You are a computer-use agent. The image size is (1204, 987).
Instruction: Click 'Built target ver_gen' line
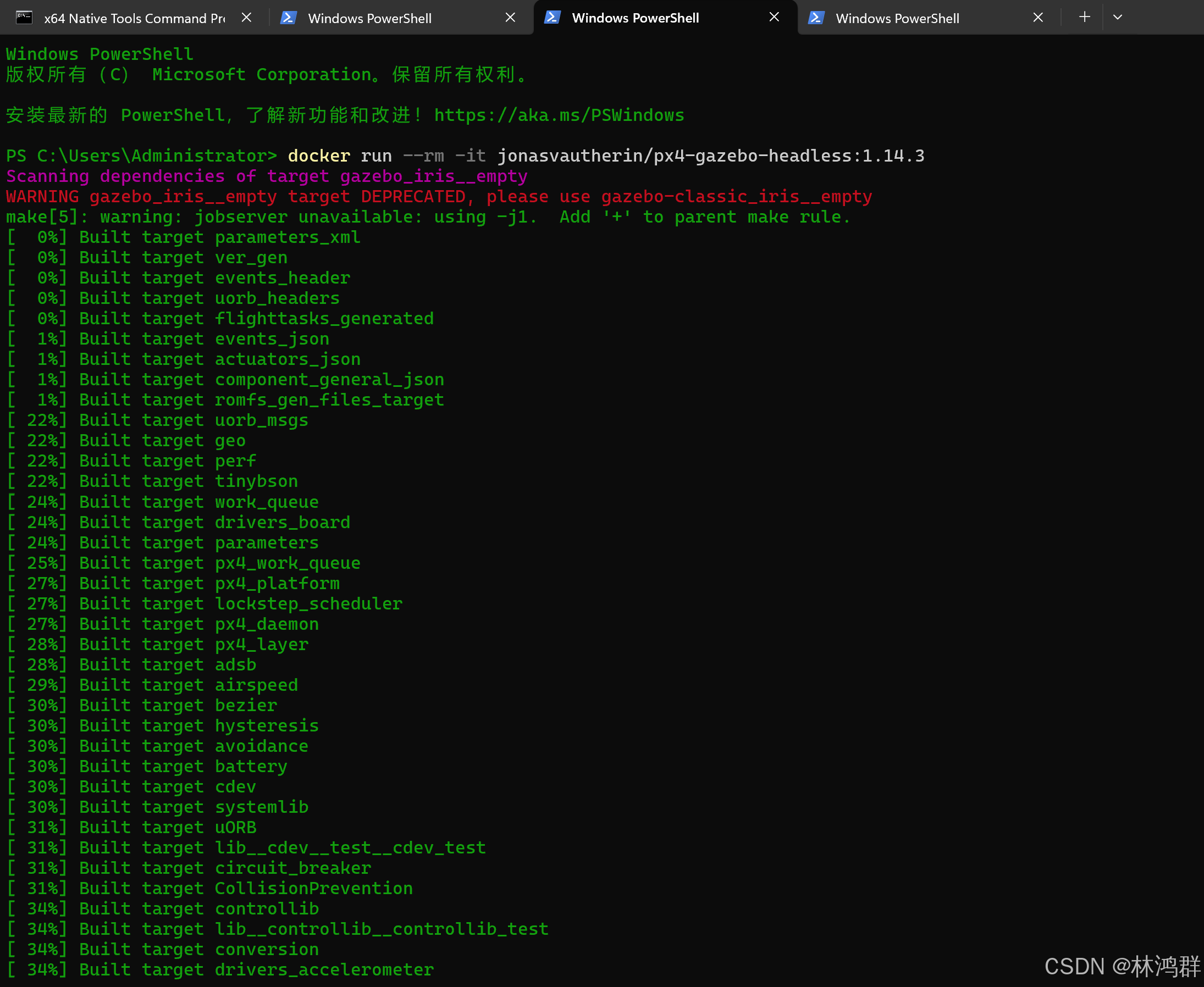click(147, 258)
